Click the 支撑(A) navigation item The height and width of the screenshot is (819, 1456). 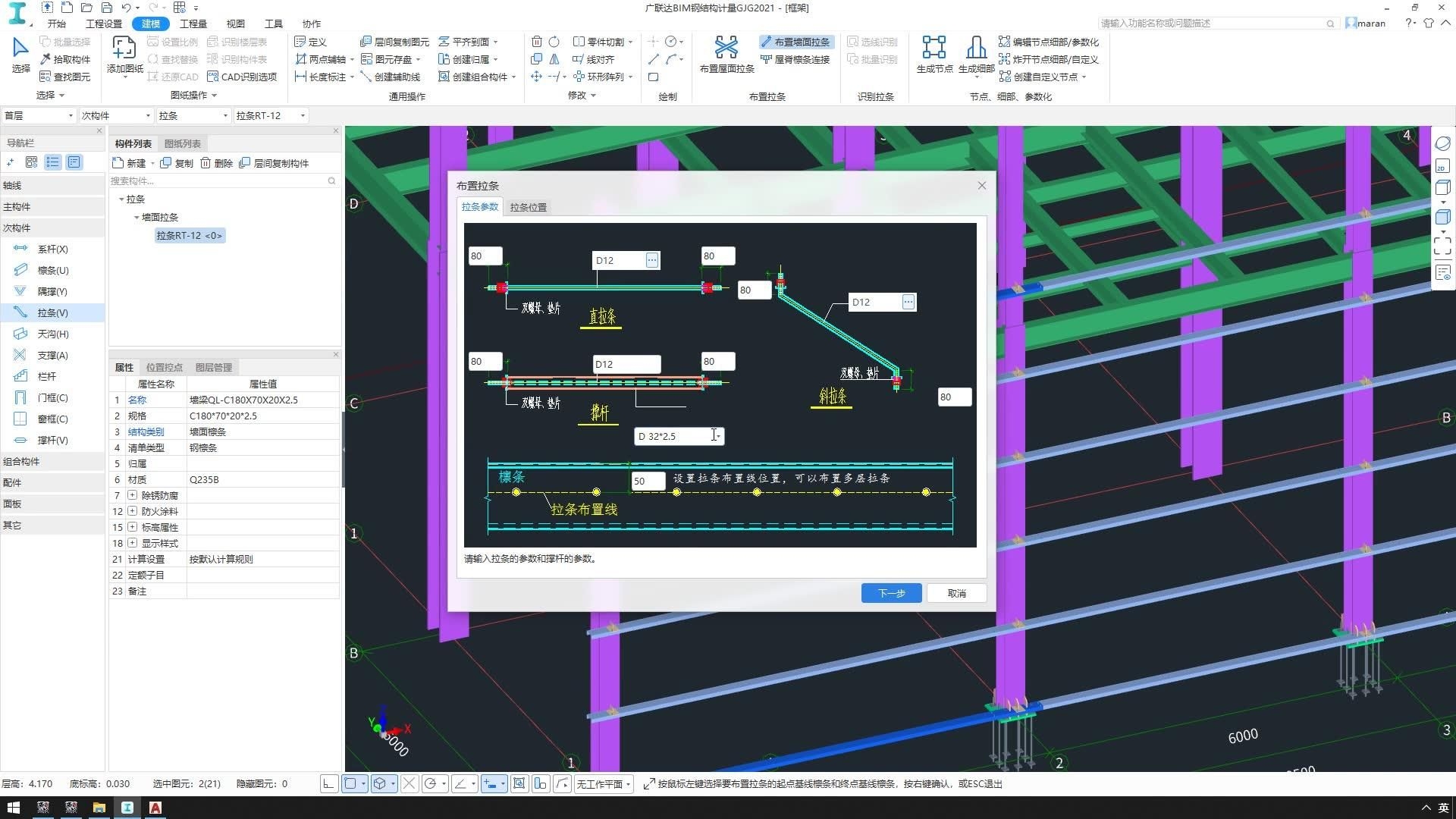pos(52,355)
